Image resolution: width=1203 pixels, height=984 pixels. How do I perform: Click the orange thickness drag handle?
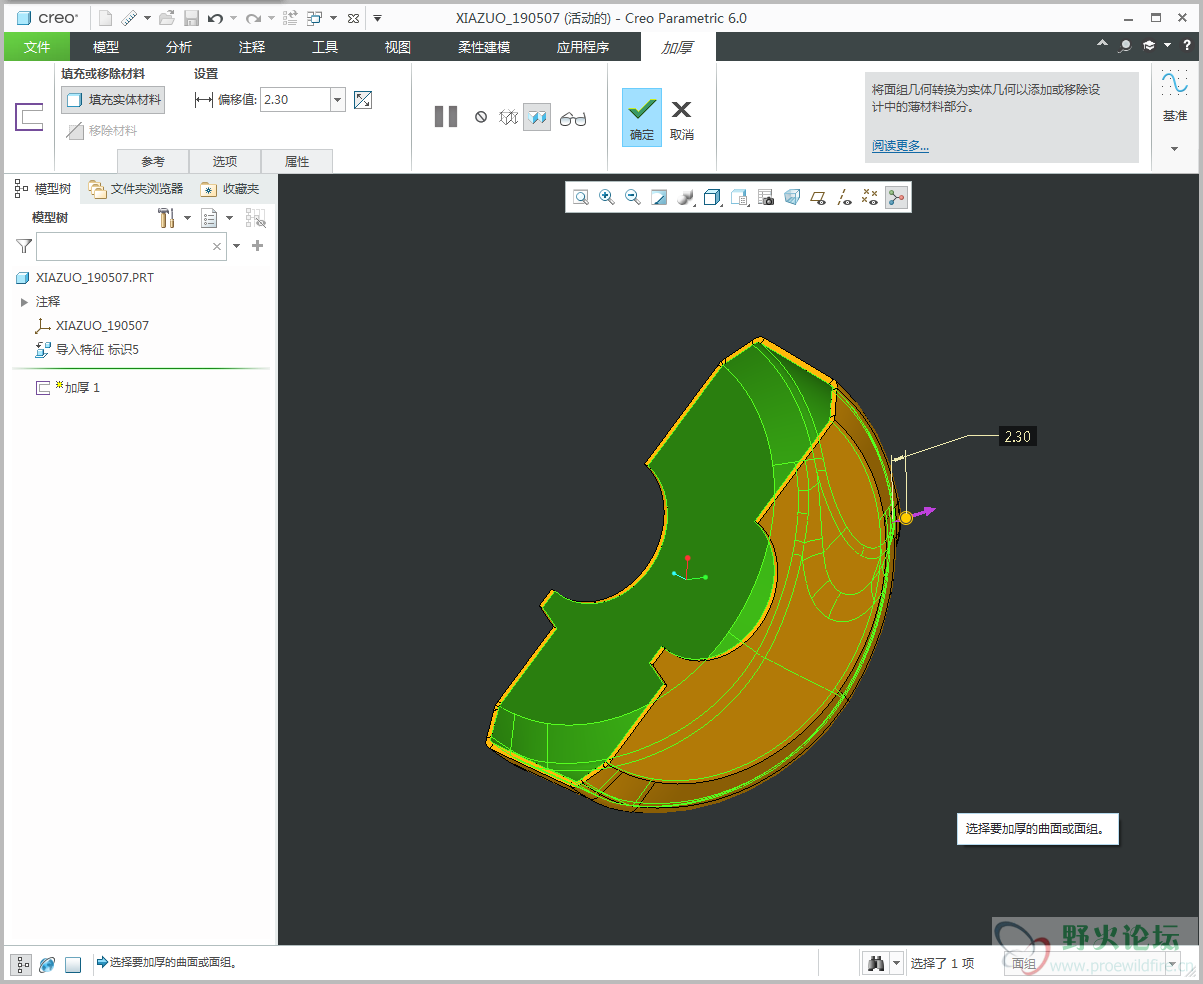(906, 517)
